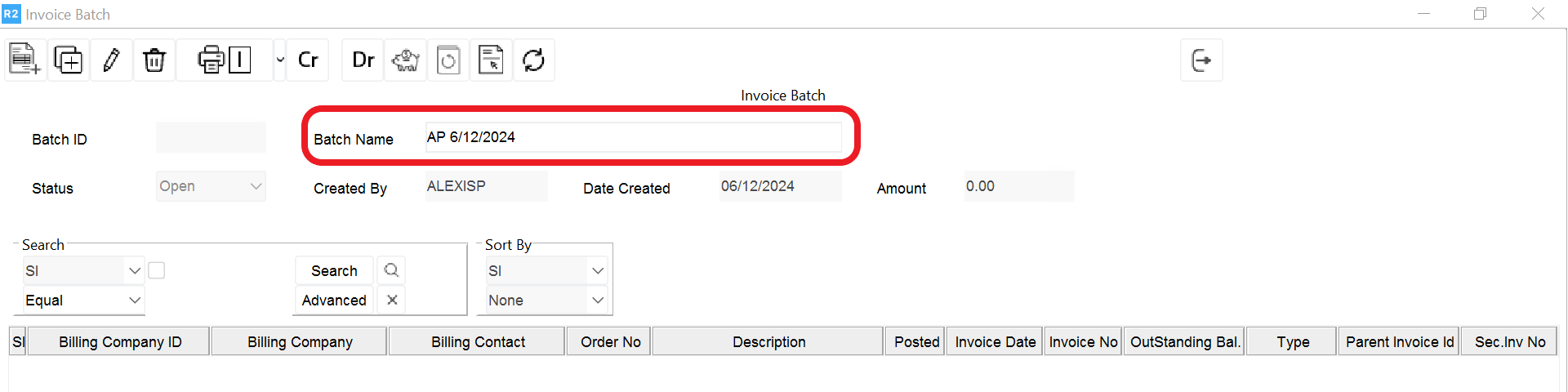The height and width of the screenshot is (392, 1568).
Task: Click the trash can delete icon
Action: [x=154, y=60]
